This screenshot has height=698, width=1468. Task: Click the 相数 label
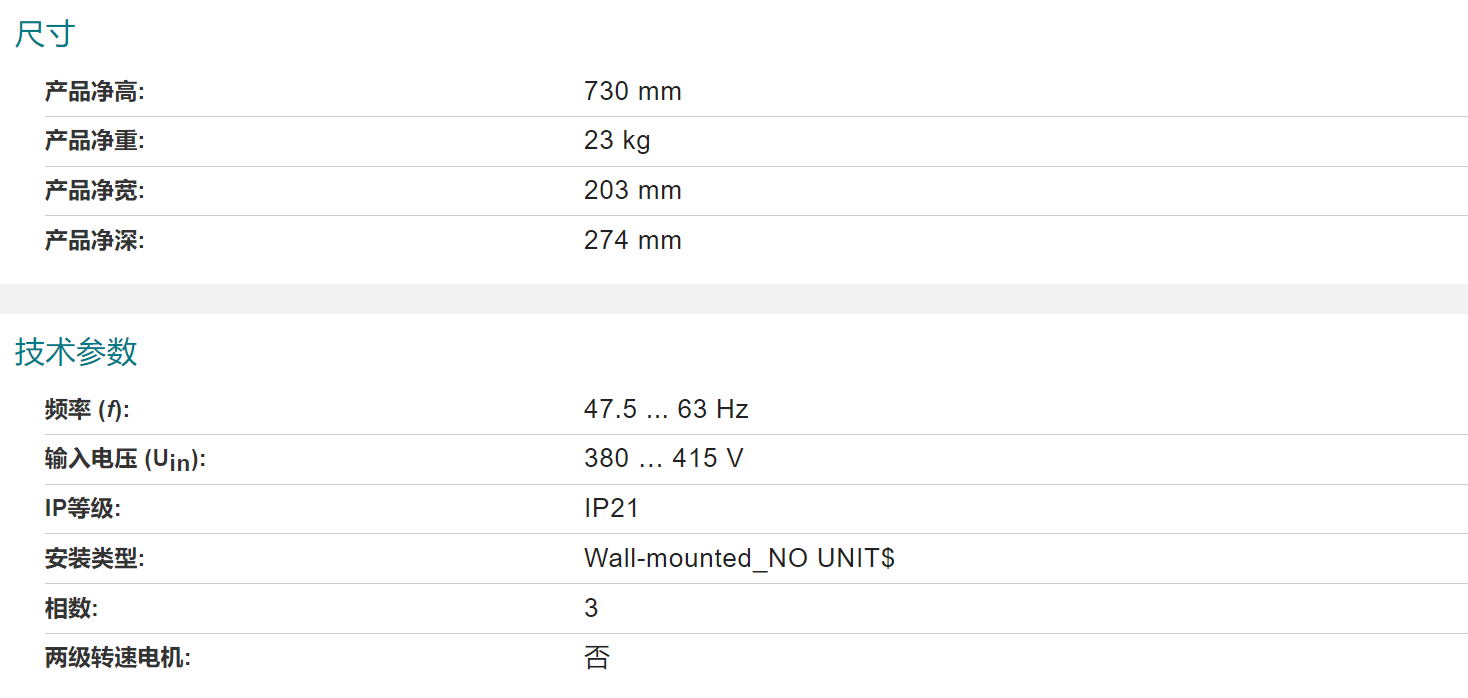[72, 608]
